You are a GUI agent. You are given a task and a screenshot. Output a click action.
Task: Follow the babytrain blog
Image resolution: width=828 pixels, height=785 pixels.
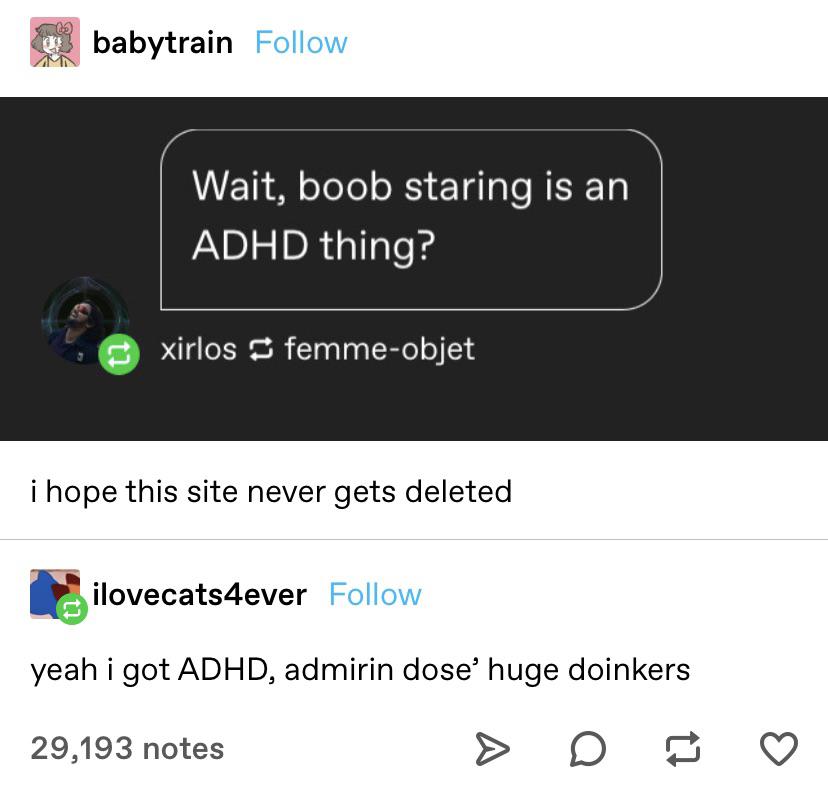coord(301,43)
